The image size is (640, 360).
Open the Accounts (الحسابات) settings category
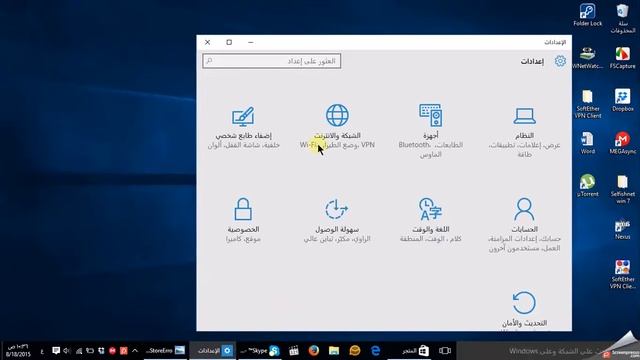[524, 225]
